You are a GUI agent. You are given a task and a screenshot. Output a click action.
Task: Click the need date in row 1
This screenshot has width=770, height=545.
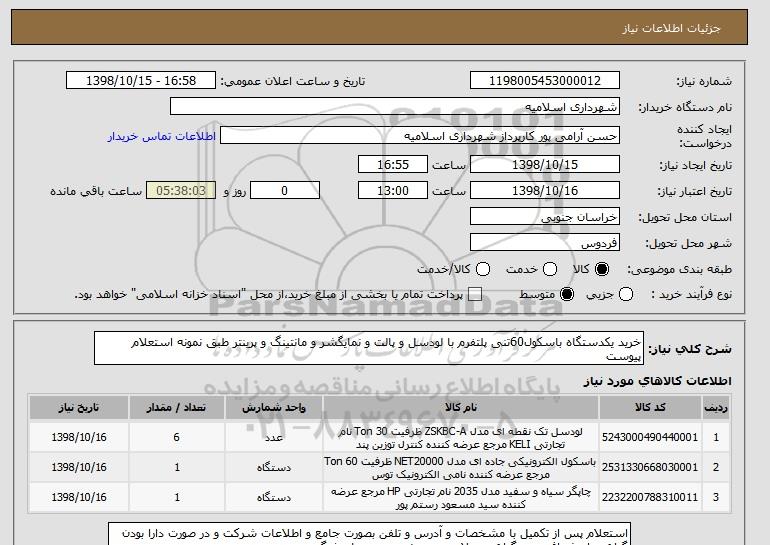pos(79,437)
